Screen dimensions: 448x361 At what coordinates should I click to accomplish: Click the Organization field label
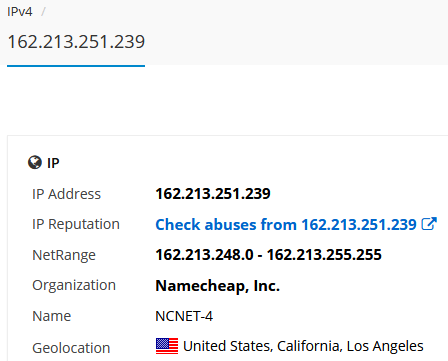[74, 286]
